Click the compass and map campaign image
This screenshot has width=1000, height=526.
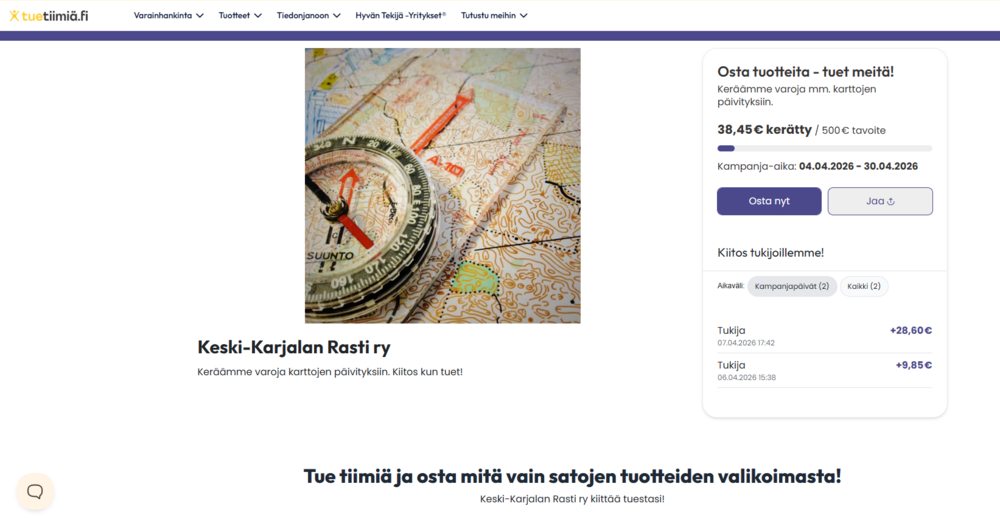(442, 185)
